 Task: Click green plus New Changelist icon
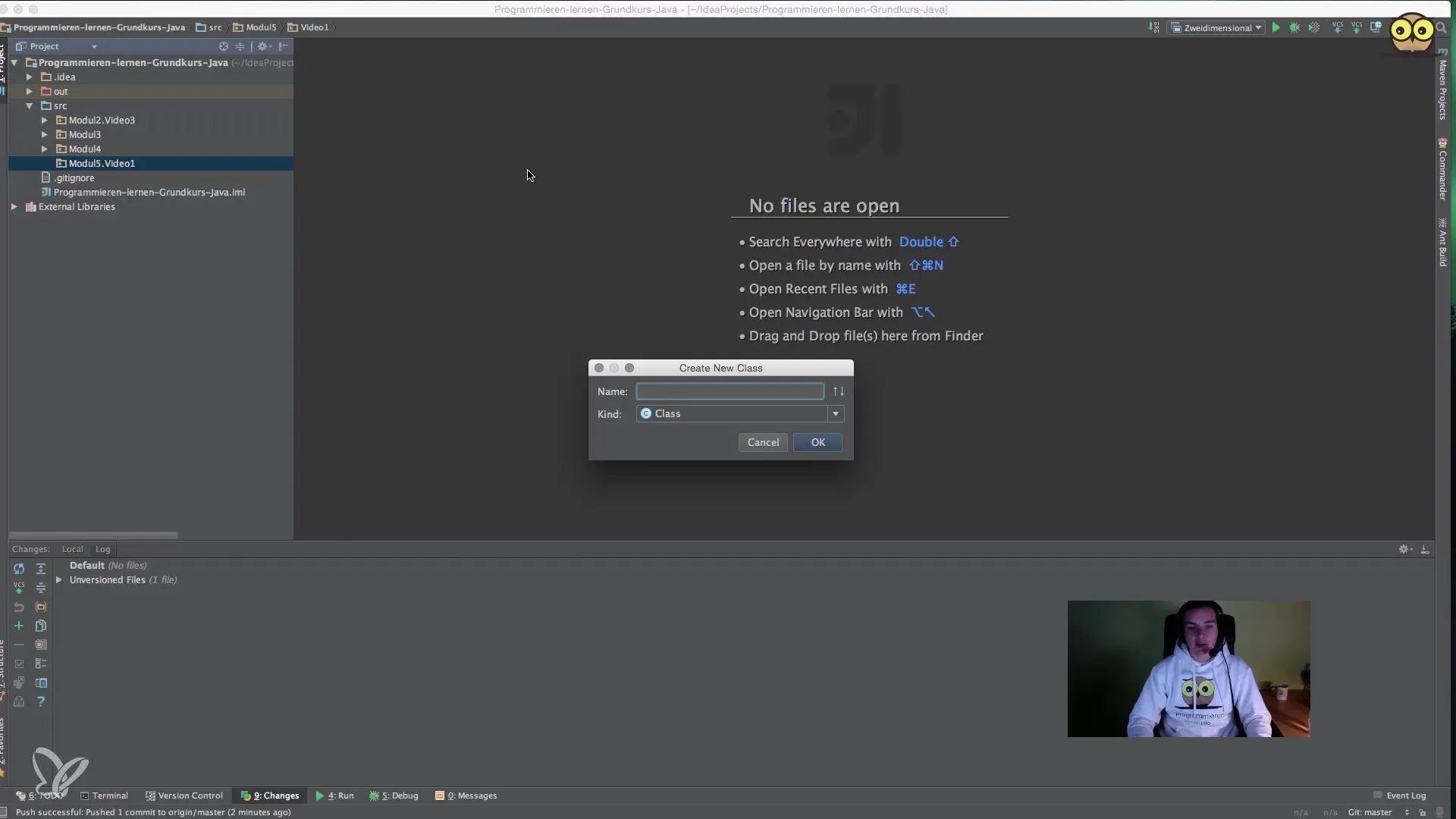pyautogui.click(x=19, y=626)
